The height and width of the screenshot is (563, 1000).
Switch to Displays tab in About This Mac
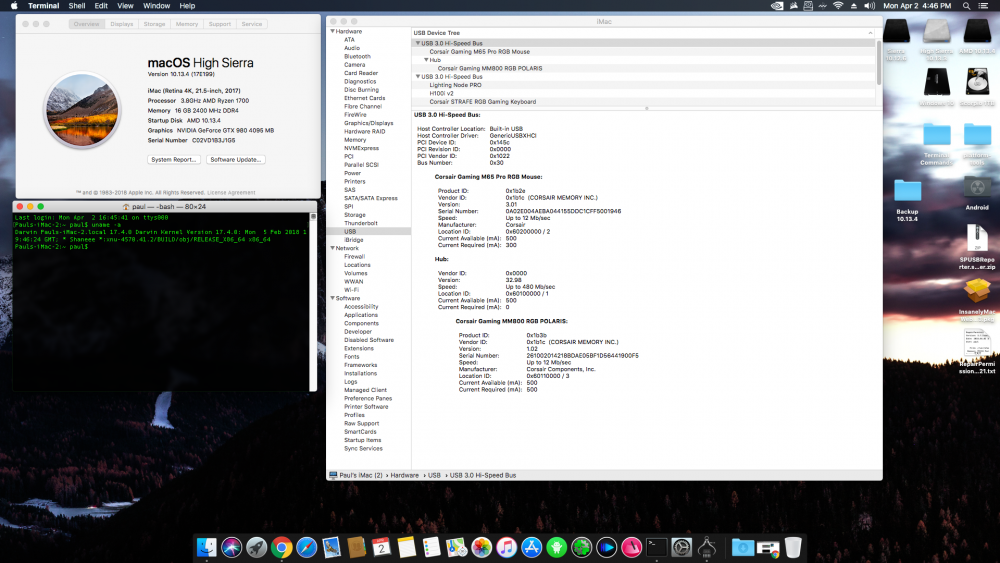pos(121,24)
